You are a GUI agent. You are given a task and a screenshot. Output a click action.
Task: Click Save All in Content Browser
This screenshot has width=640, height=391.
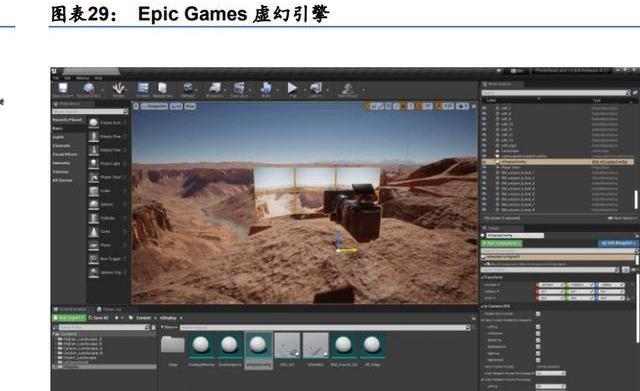(99, 318)
